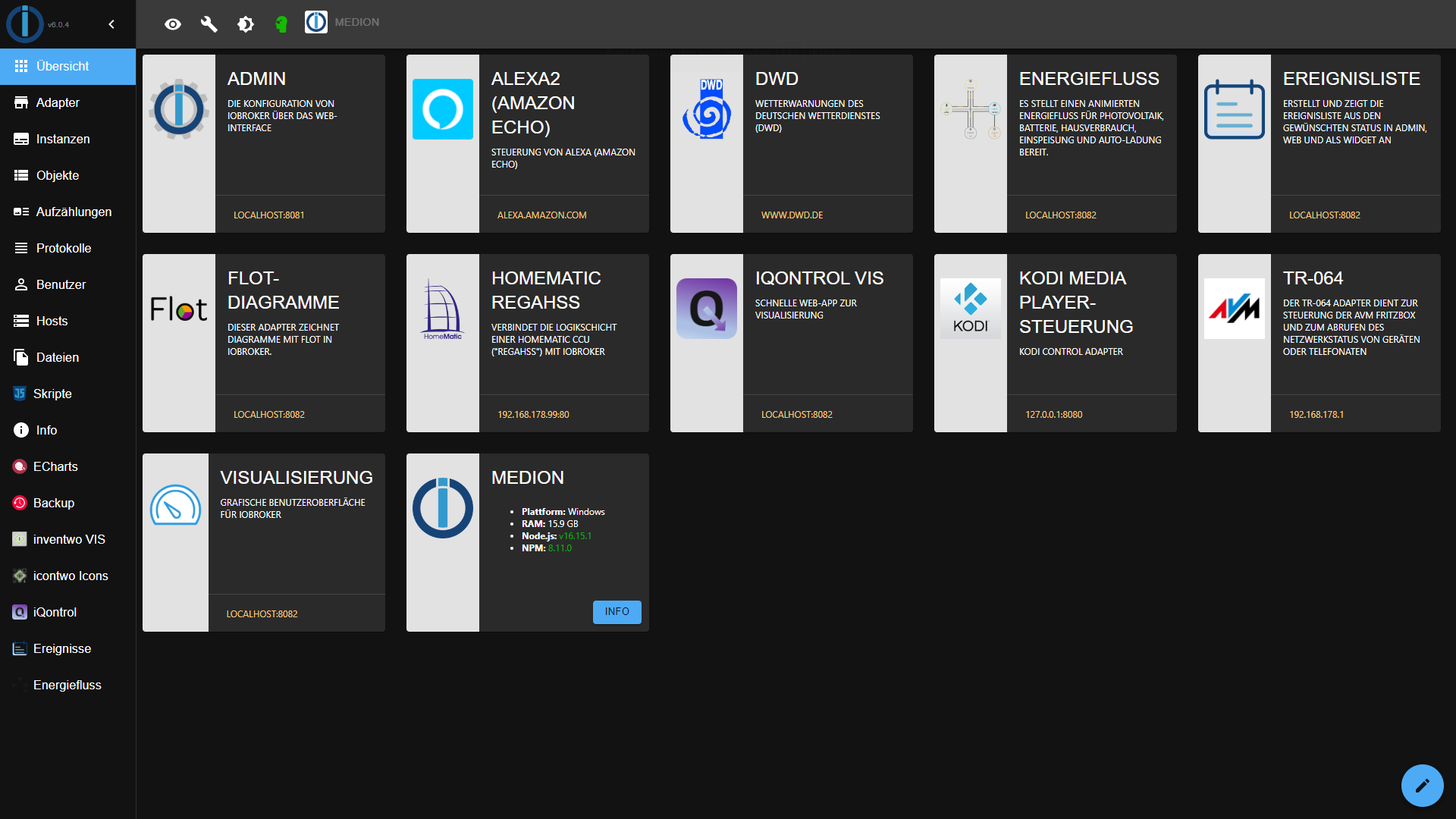Collapse the sidebar with the chevron arrow
Viewport: 1456px width, 819px height.
(x=111, y=24)
